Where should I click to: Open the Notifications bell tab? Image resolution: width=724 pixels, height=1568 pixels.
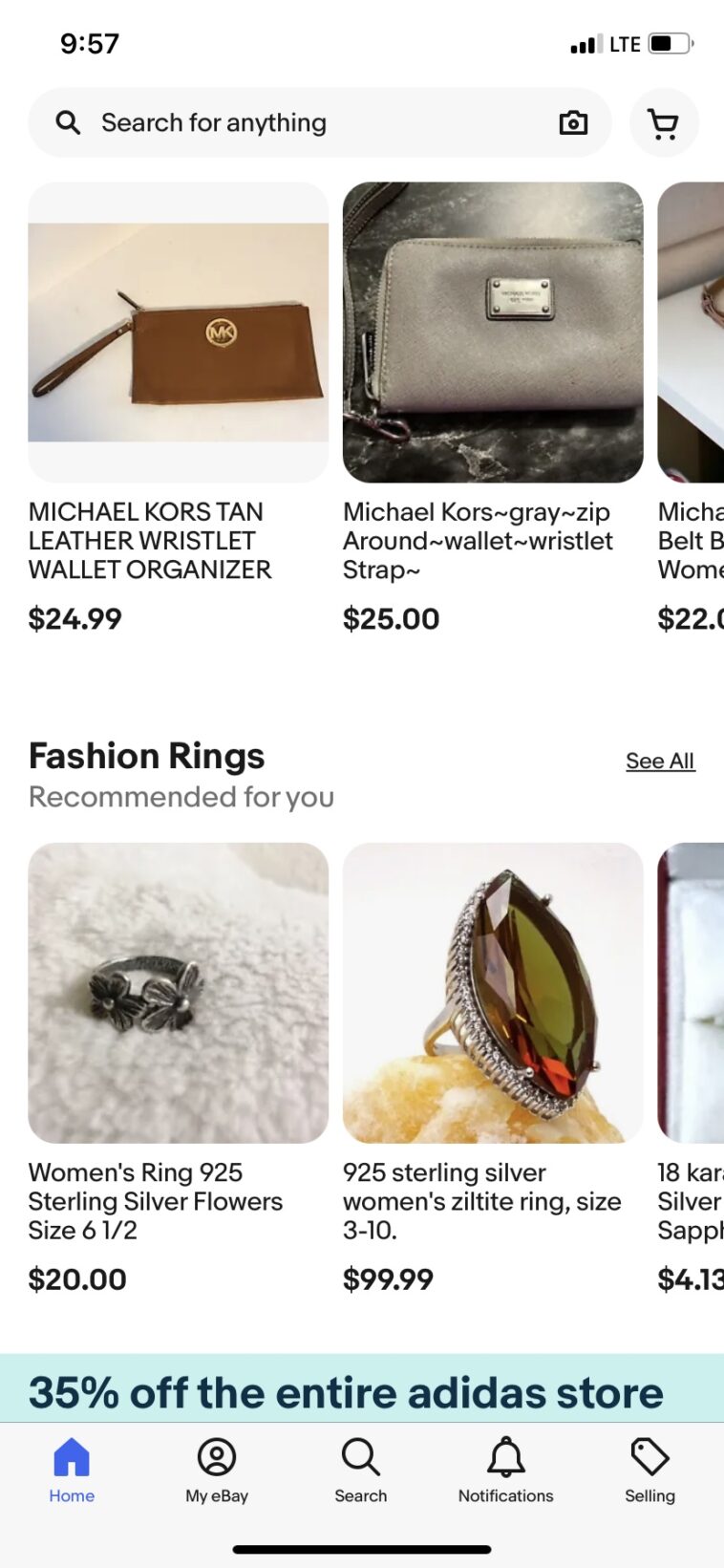click(x=505, y=1470)
